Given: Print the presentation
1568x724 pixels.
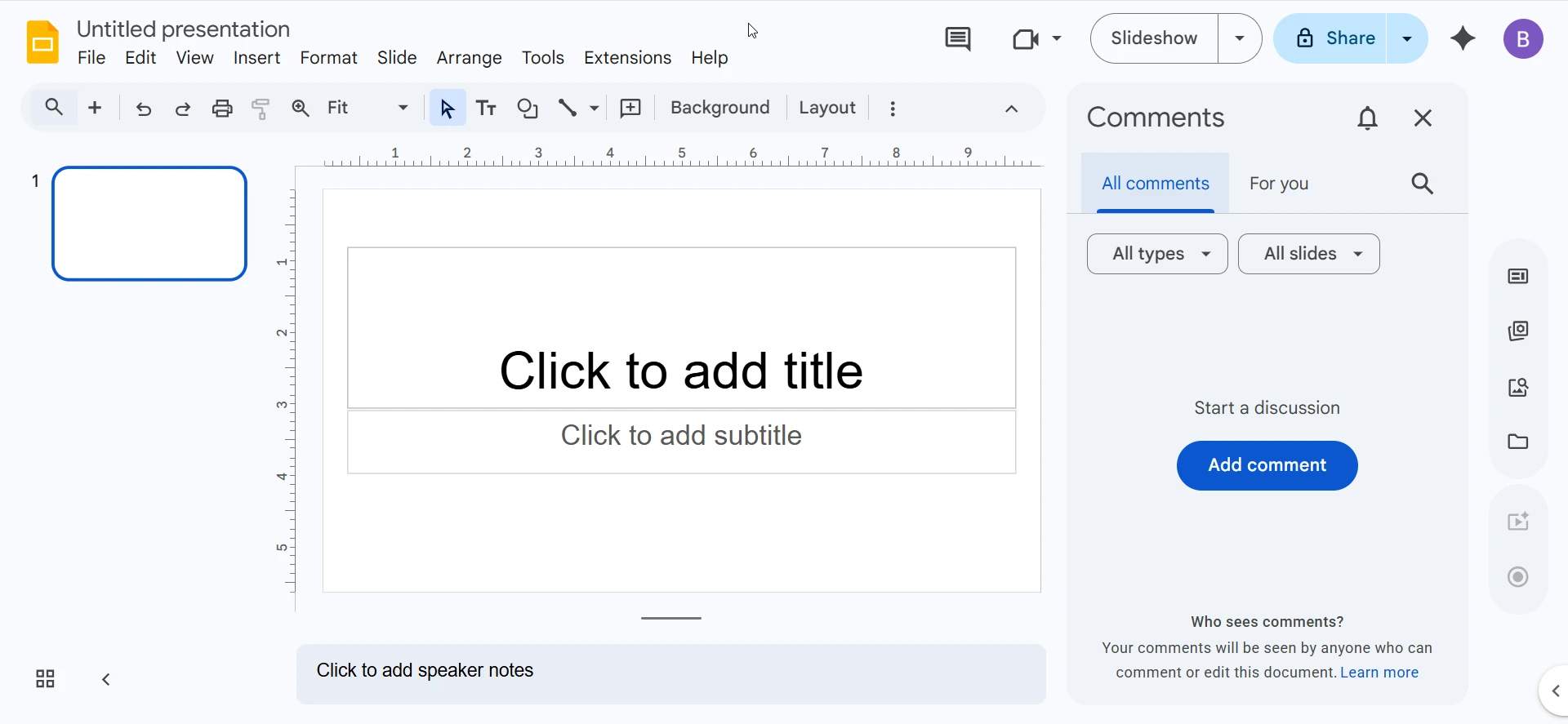Looking at the screenshot, I should (x=222, y=109).
